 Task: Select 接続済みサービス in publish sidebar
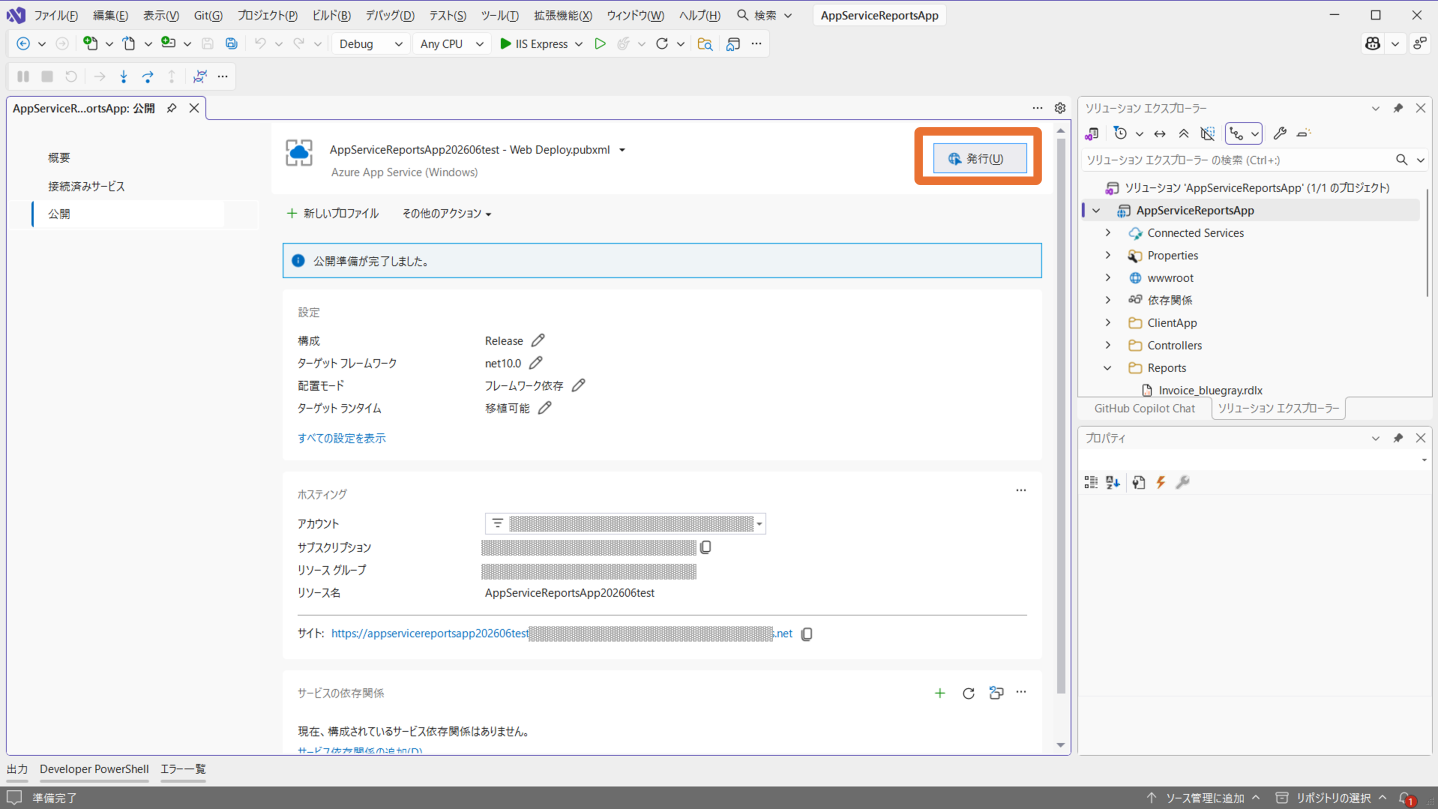tap(86, 186)
